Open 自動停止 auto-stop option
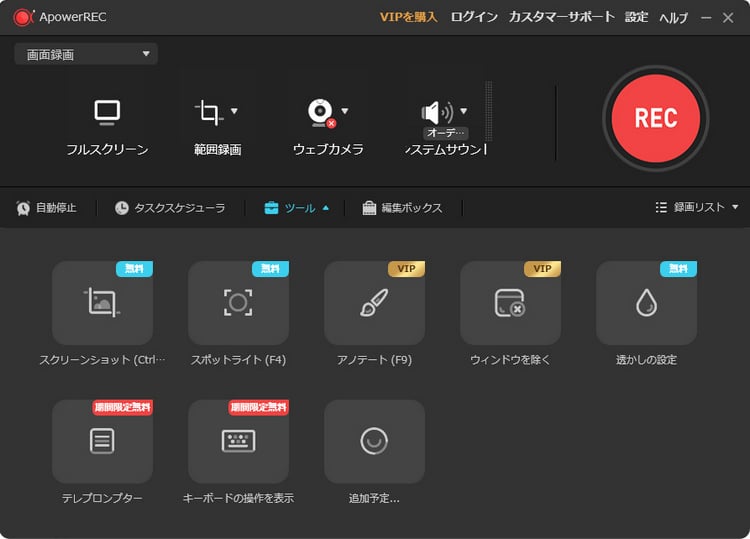 [x=46, y=208]
